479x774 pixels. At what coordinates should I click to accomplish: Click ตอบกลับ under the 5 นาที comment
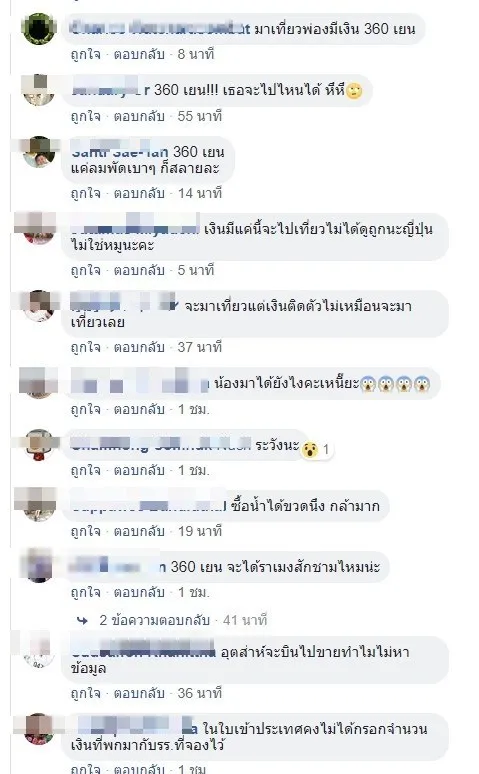click(139, 271)
